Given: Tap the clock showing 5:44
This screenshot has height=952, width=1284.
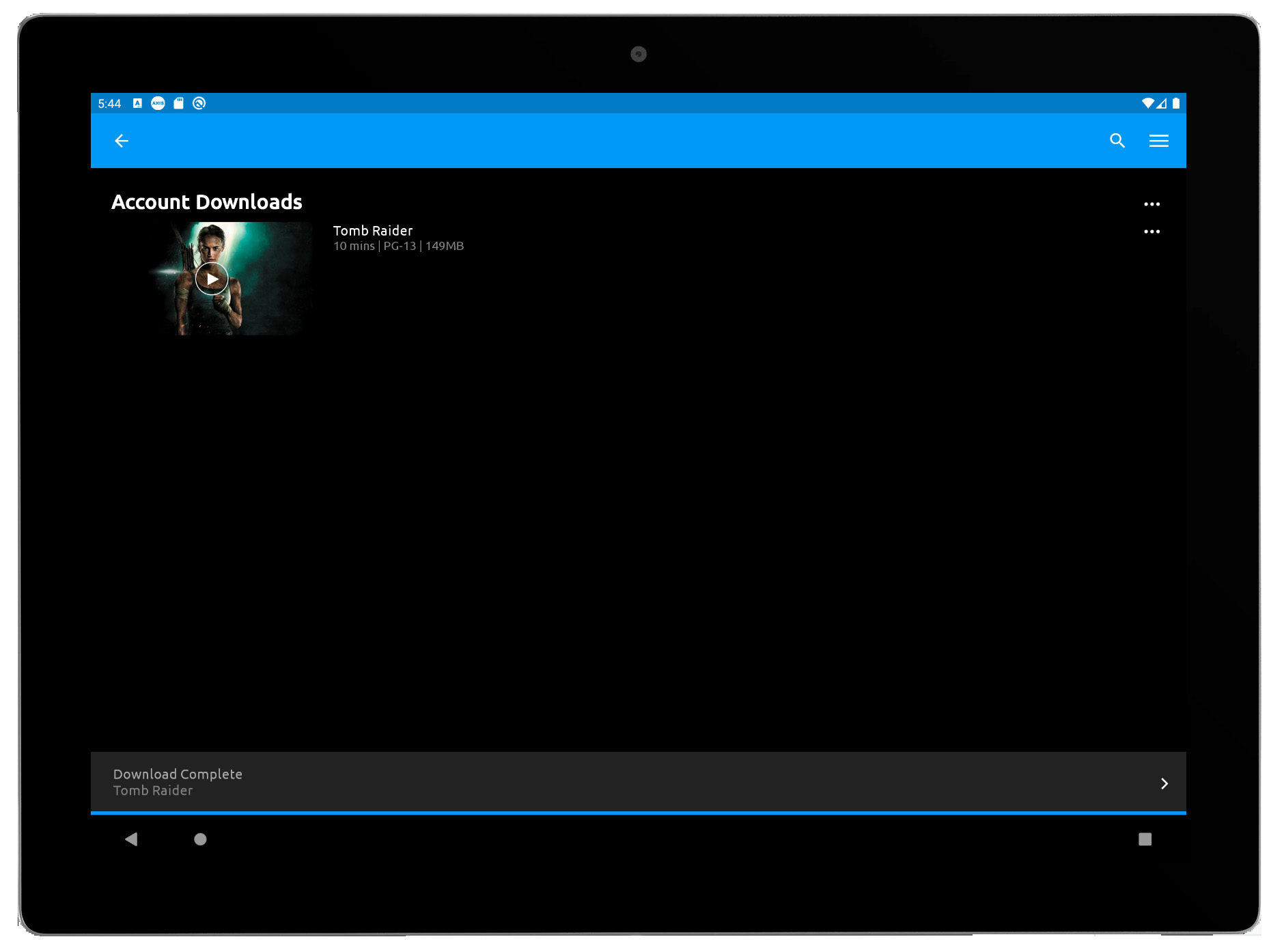Looking at the screenshot, I should (x=109, y=104).
